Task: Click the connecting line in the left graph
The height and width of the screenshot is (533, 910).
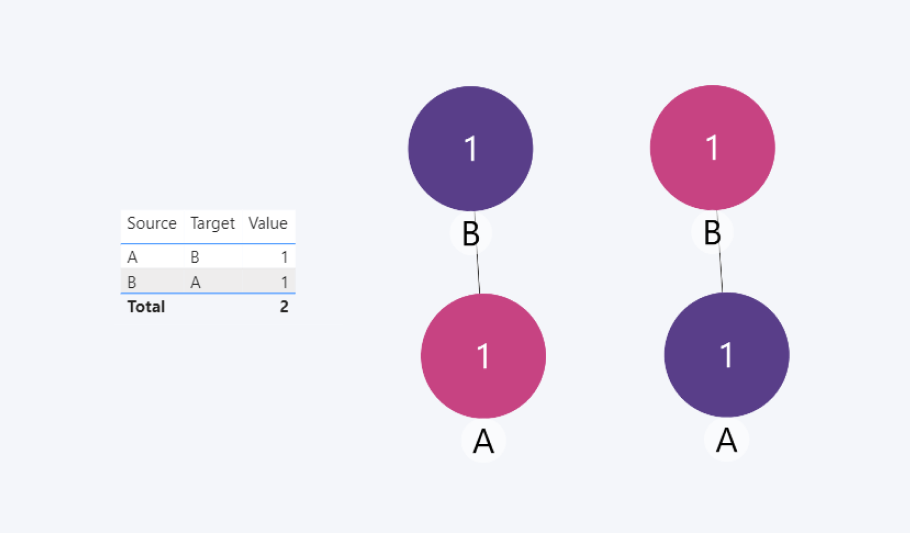Action: [478, 272]
